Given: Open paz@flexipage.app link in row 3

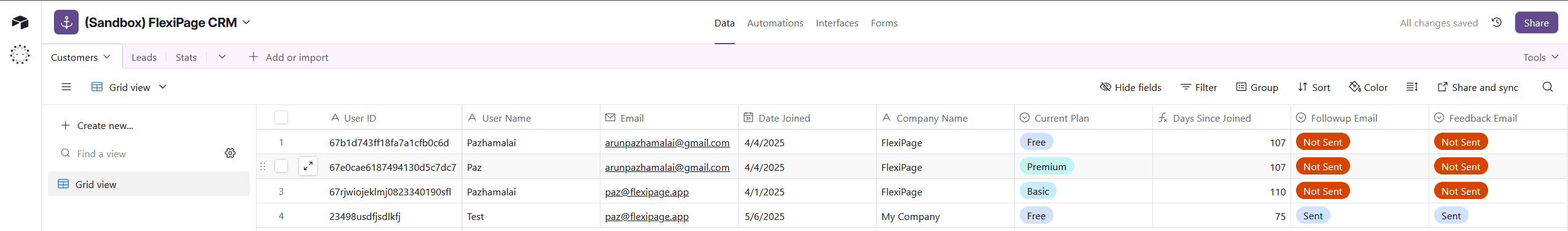Looking at the screenshot, I should tap(646, 192).
